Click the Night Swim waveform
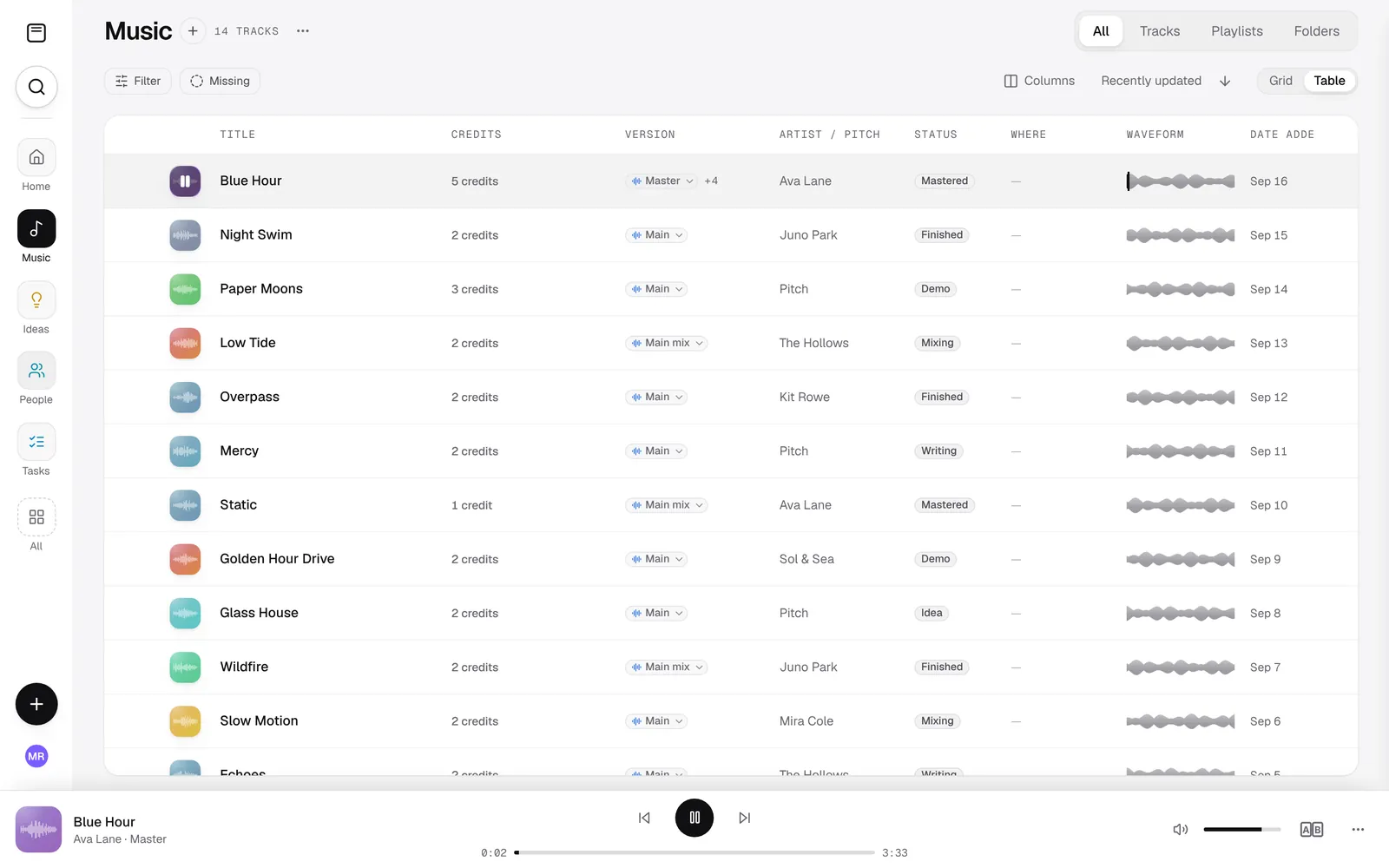This screenshot has height=868, width=1389. 1181,235
